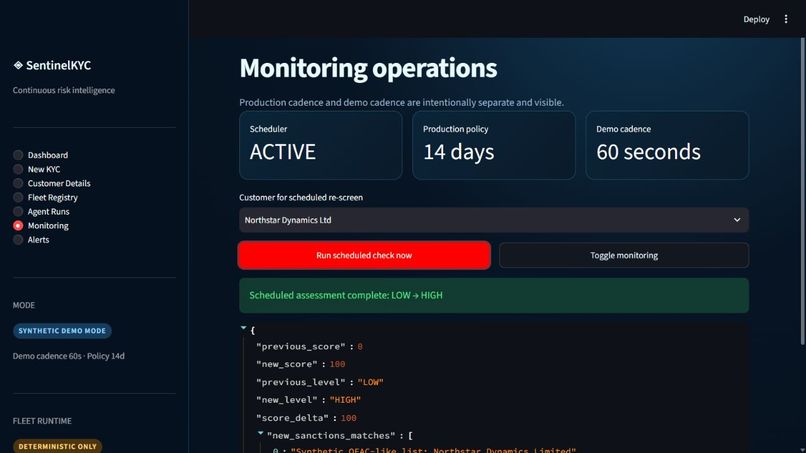The width and height of the screenshot is (806, 453).
Task: Open the Northstar Dynamics Ltd customer dropdown
Action: 493,220
